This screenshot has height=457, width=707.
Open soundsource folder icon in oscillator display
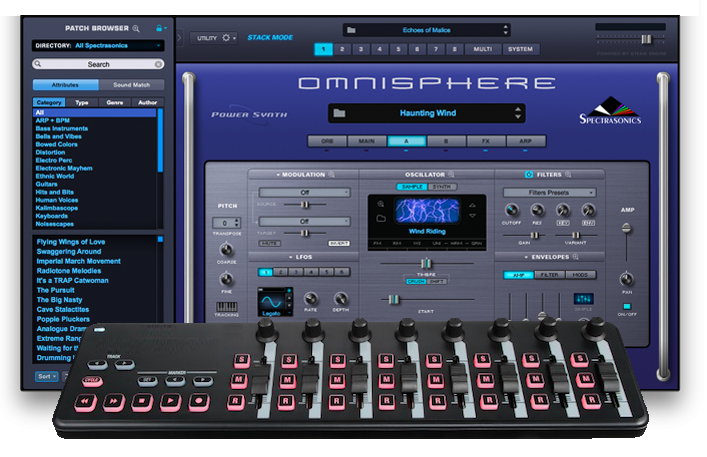pos(381,218)
